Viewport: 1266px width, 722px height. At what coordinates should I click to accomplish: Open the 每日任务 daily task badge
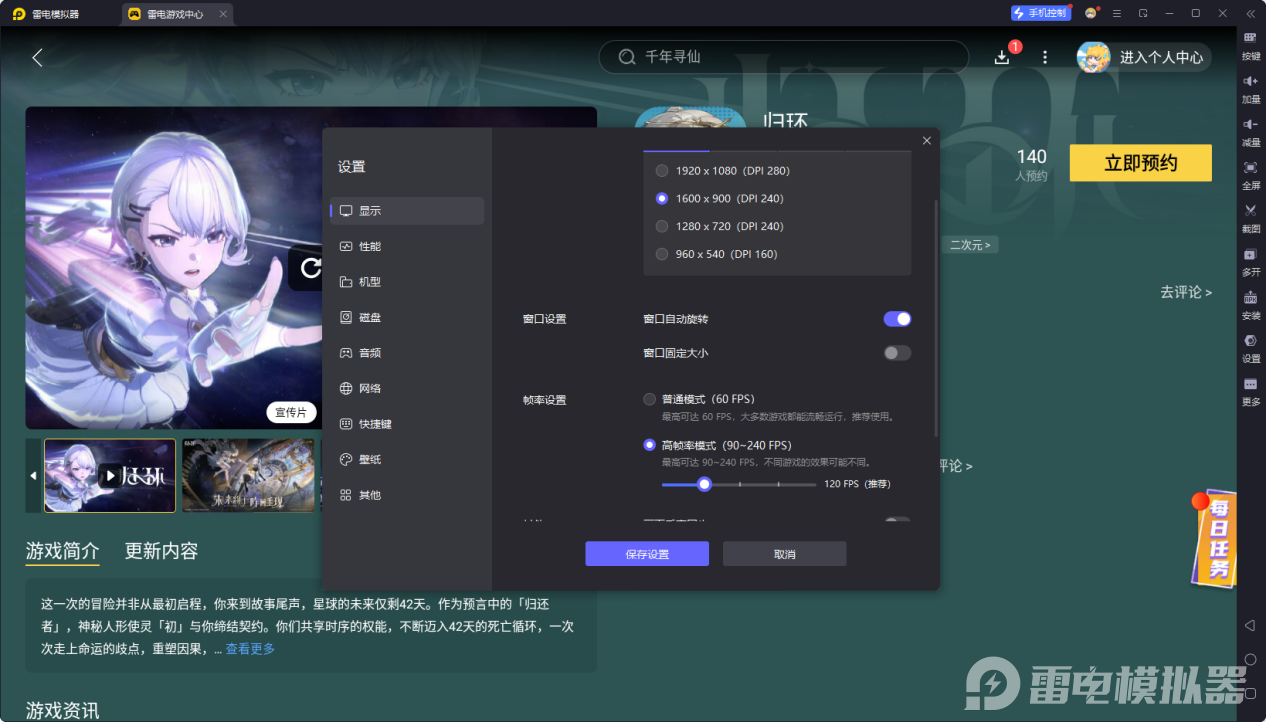[x=1215, y=538]
